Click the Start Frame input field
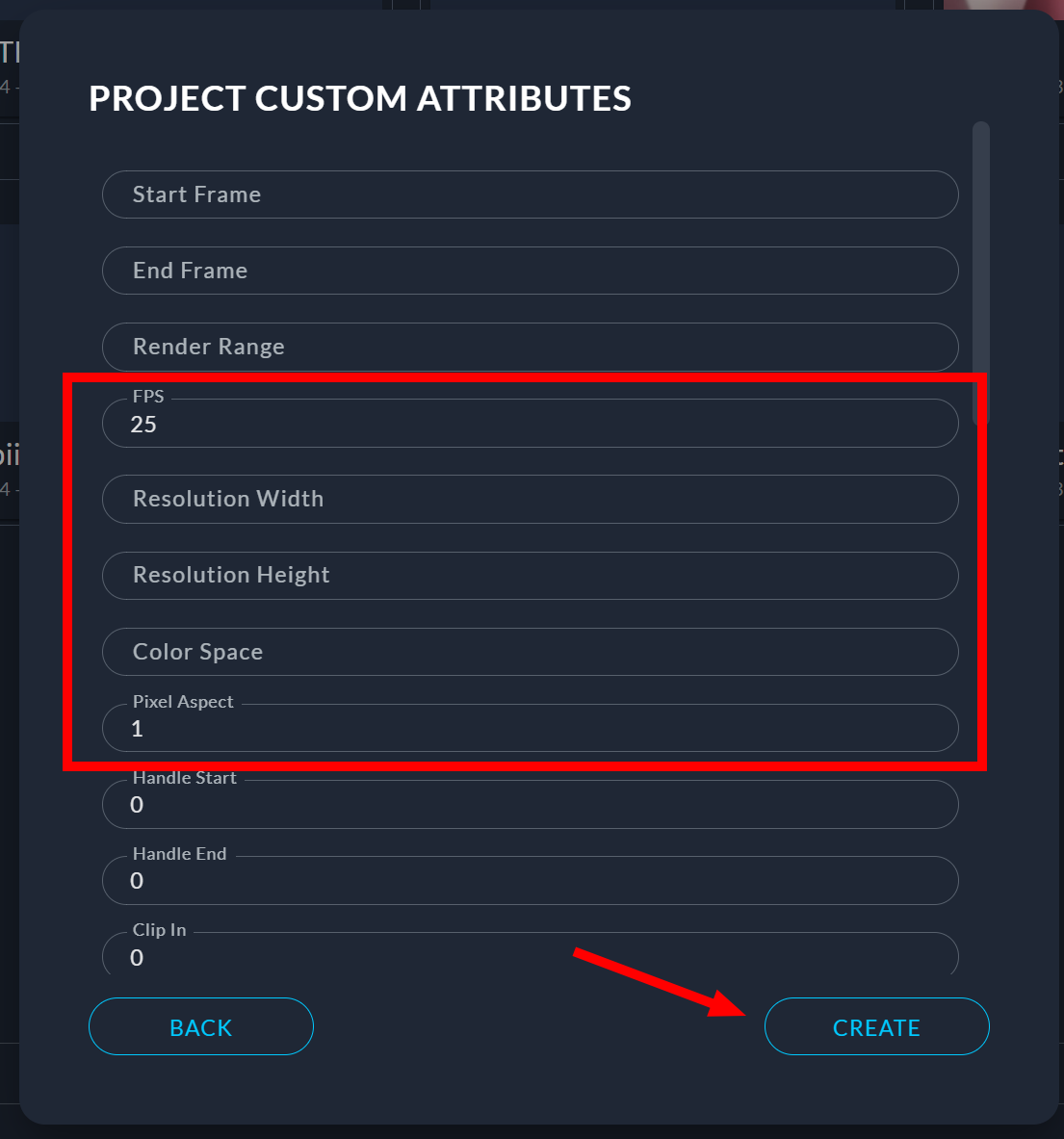Image resolution: width=1064 pixels, height=1139 pixels. click(530, 194)
